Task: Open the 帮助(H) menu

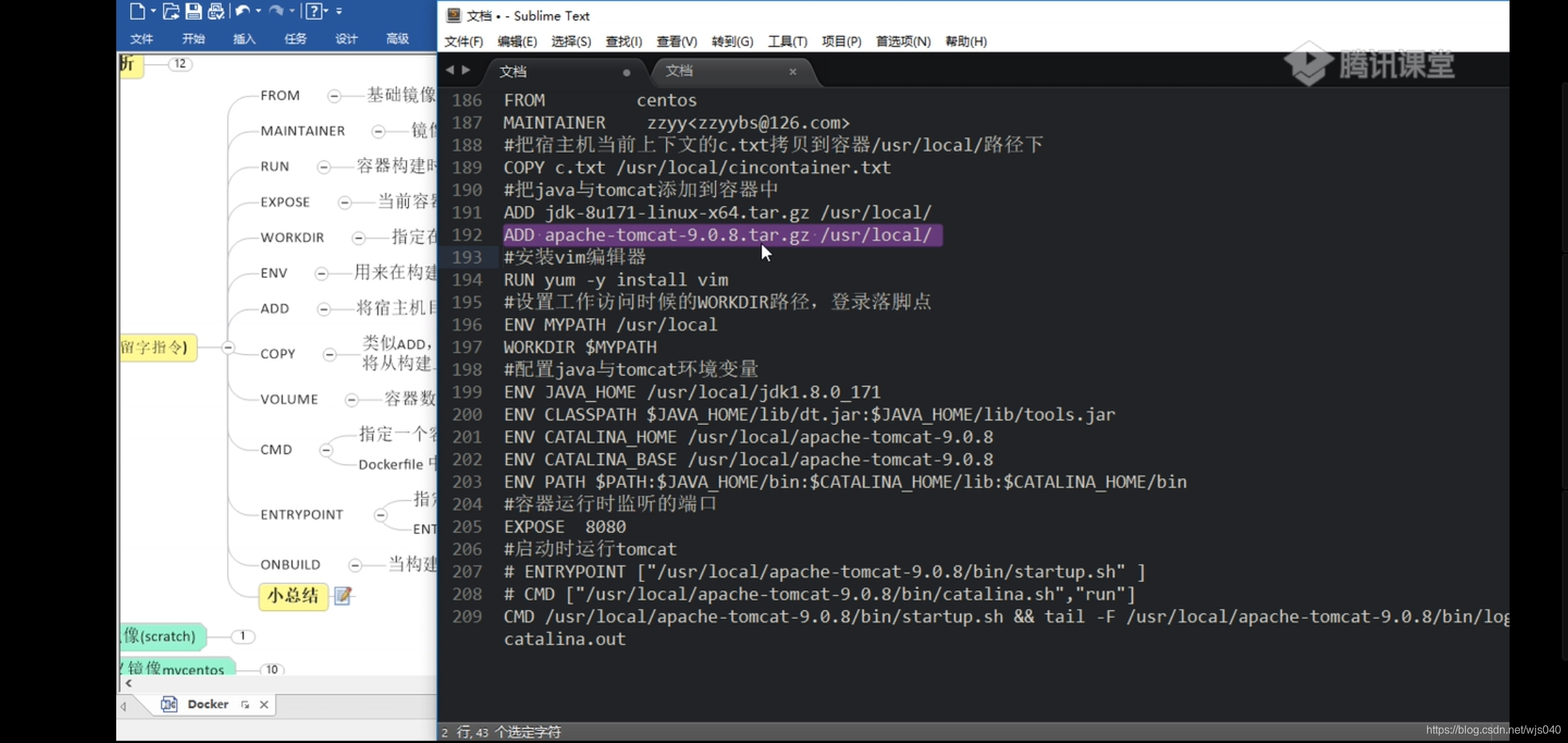Action: coord(966,41)
